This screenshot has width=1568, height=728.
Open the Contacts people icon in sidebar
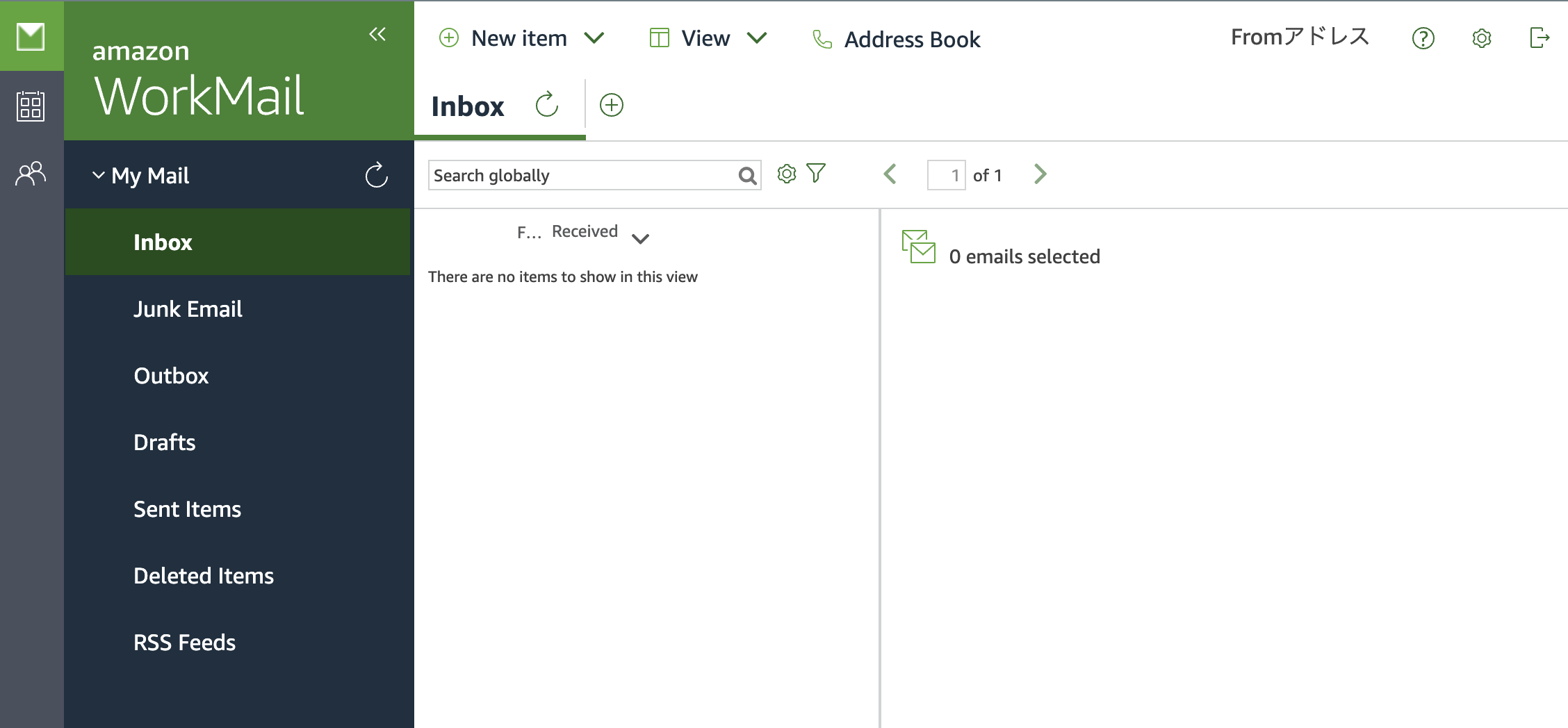click(x=31, y=174)
